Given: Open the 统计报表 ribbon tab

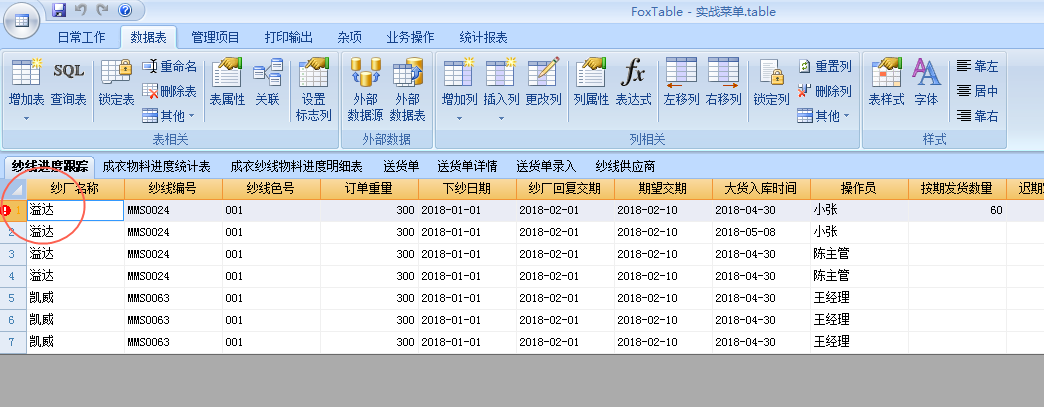Looking at the screenshot, I should (483, 38).
